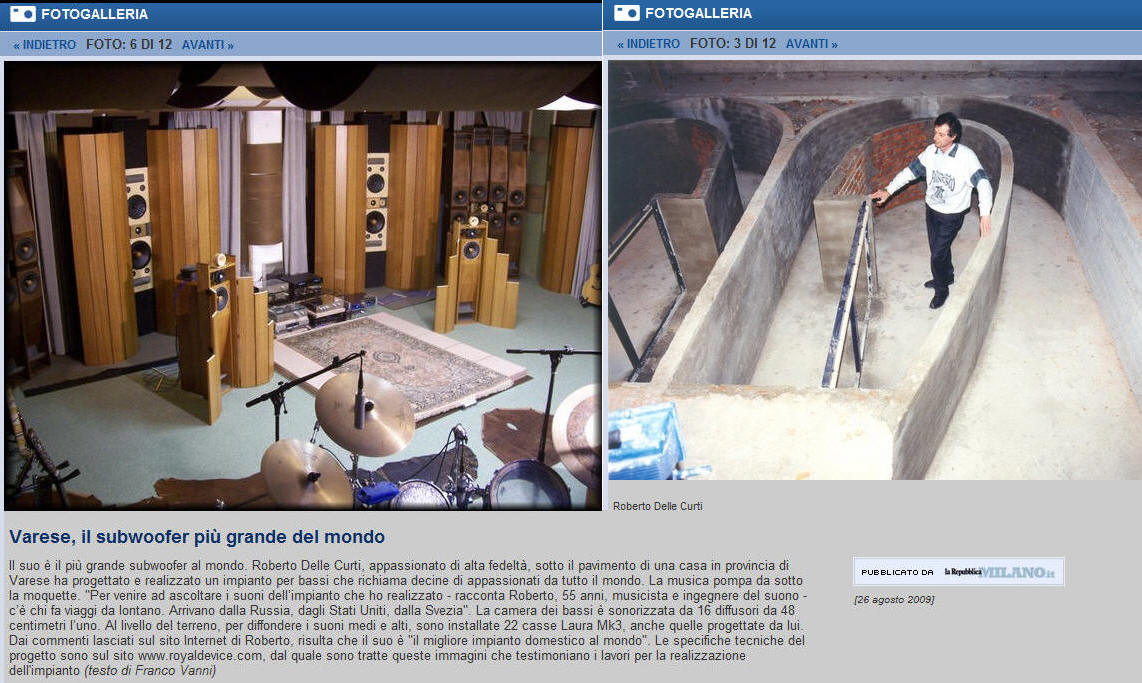This screenshot has width=1142, height=683.
Task: Click the Milano.it logo in published badge
Action: [1018, 572]
